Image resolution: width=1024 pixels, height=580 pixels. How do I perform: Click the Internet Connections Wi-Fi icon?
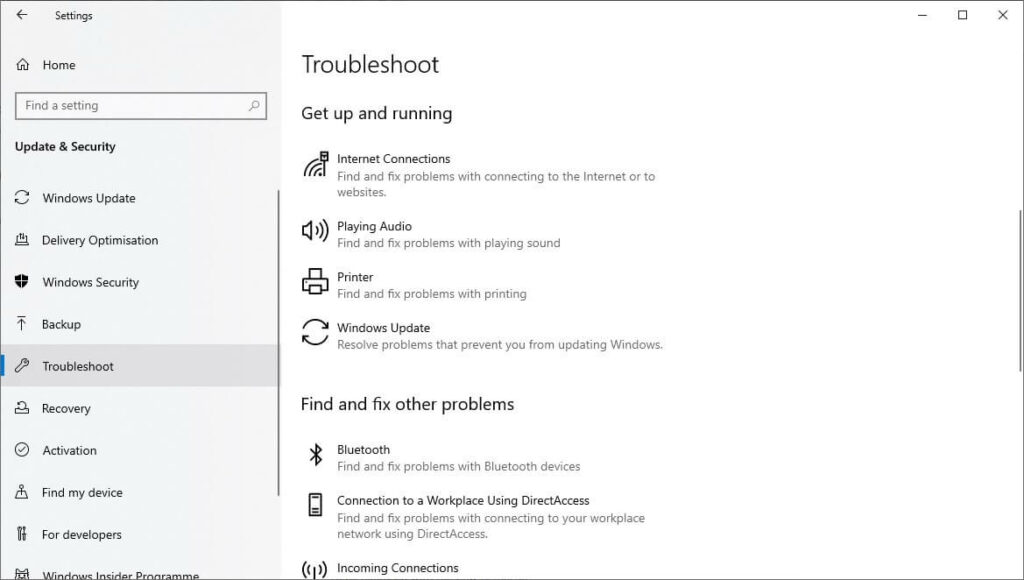[315, 165]
